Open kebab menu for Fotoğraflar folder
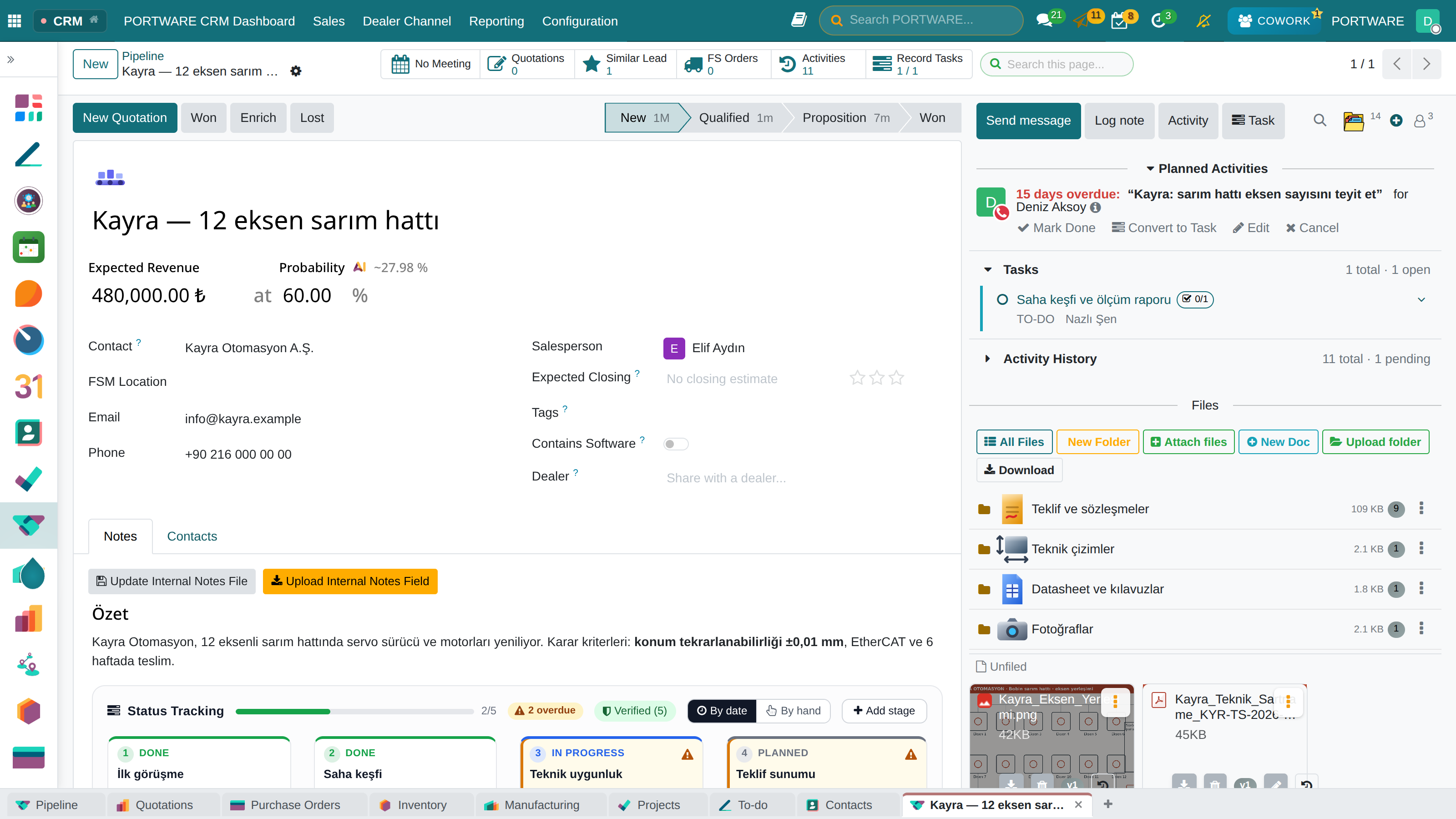 pyautogui.click(x=1421, y=628)
